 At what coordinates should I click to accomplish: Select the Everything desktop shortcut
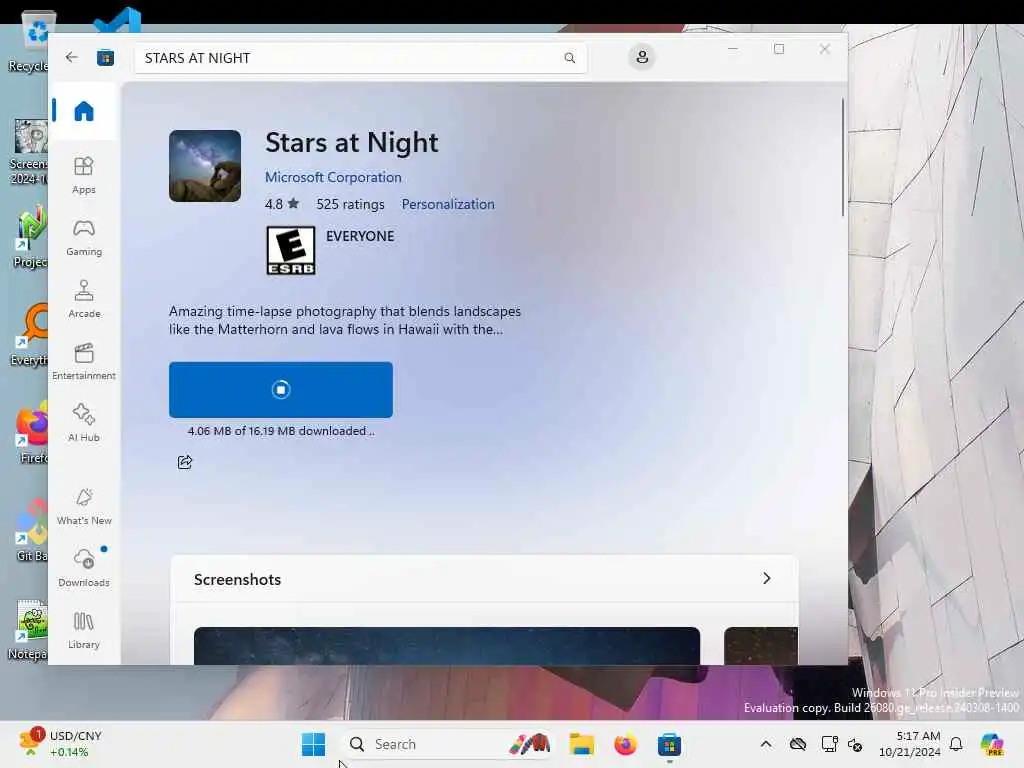point(31,334)
